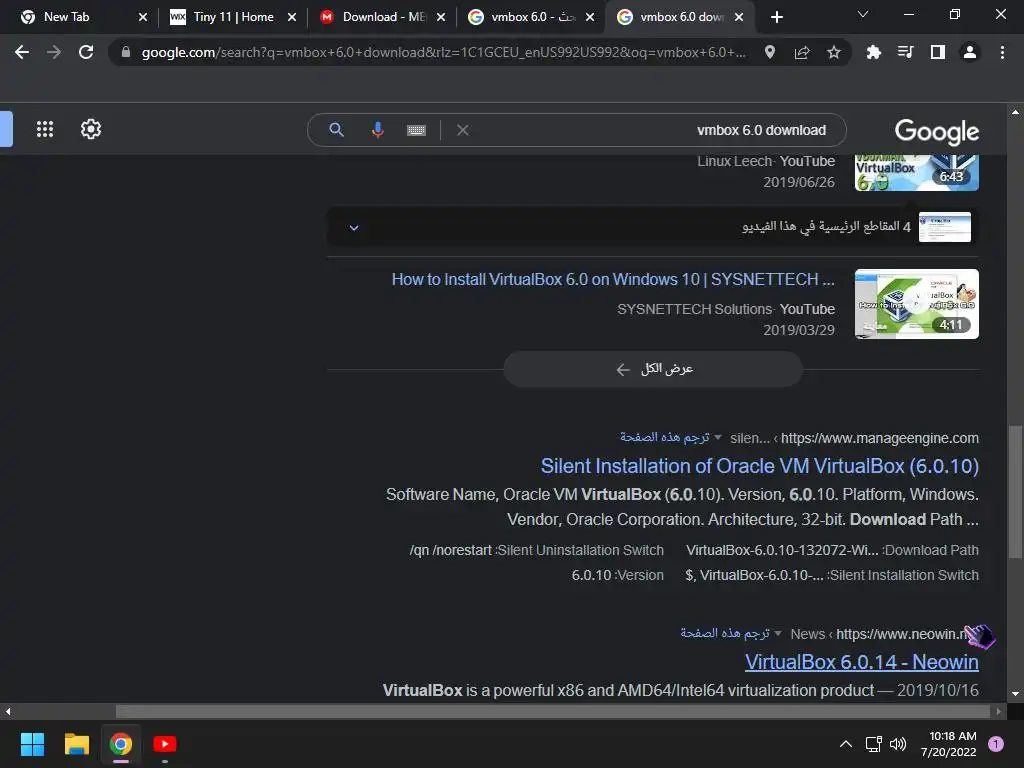Open the location permission icon in address bar
Viewport: 1024px width, 768px height.
(x=770, y=52)
